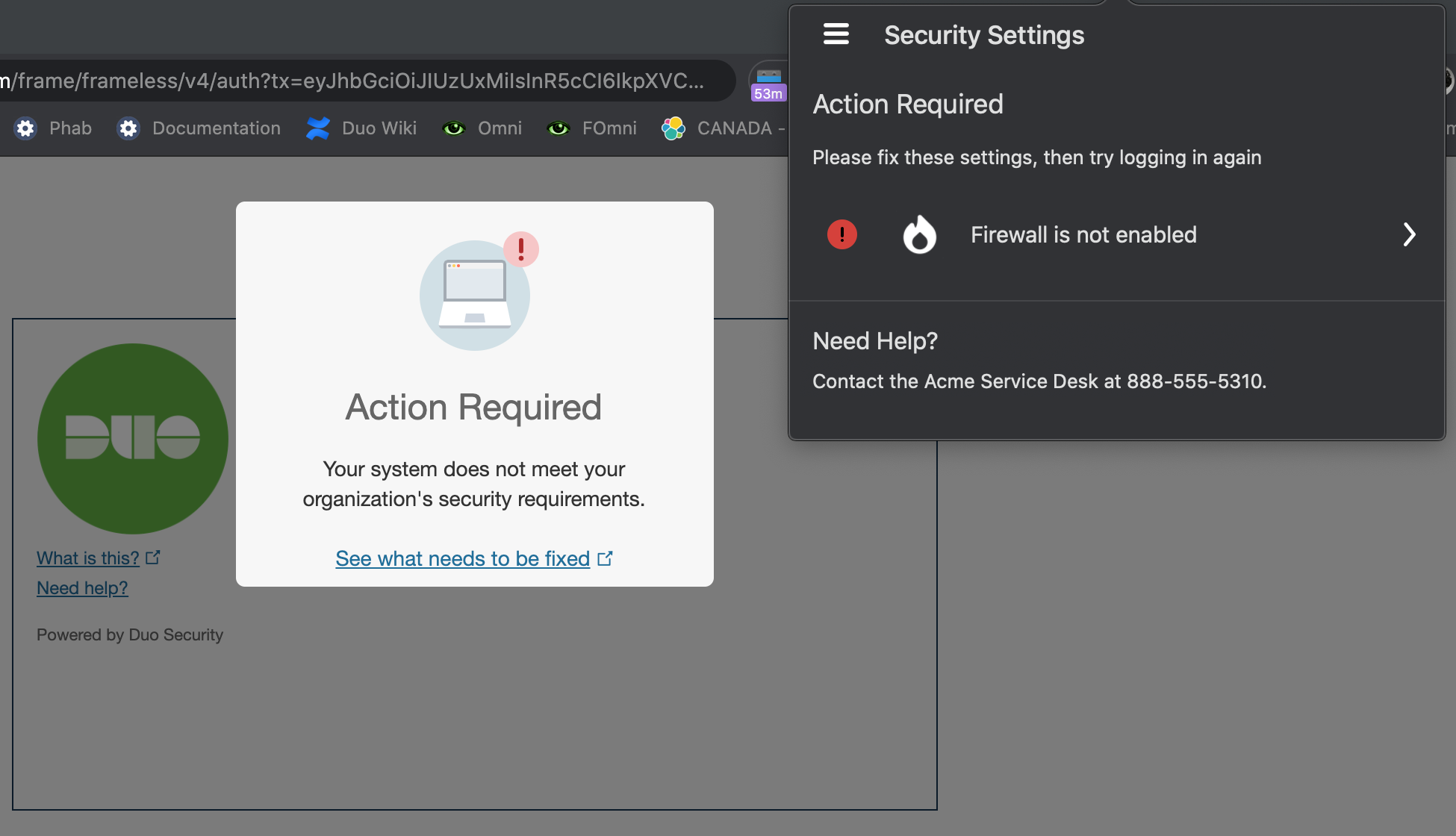1456x836 pixels.
Task: Click the green Duo logo
Action: point(133,438)
